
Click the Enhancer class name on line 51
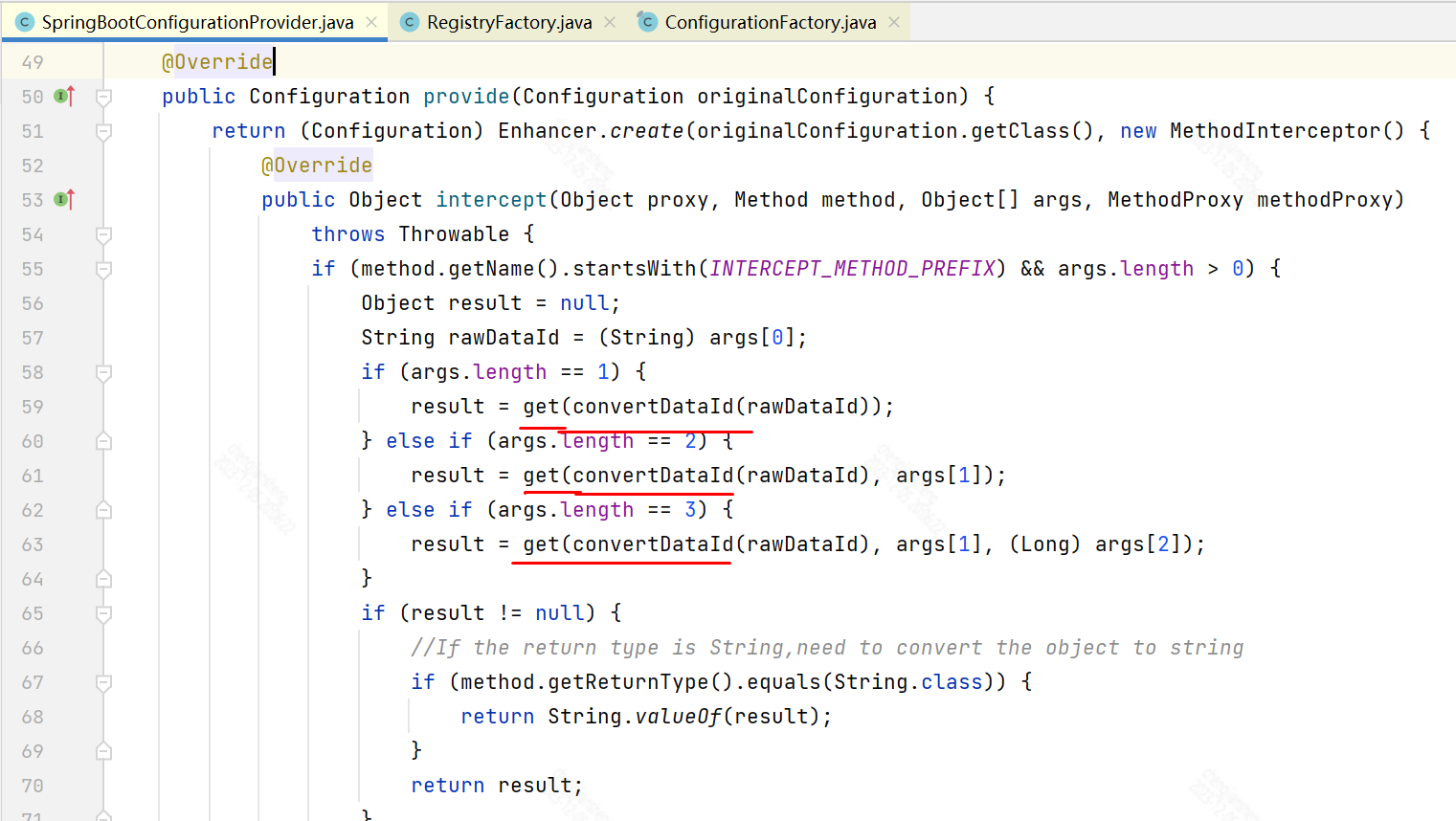pos(548,131)
